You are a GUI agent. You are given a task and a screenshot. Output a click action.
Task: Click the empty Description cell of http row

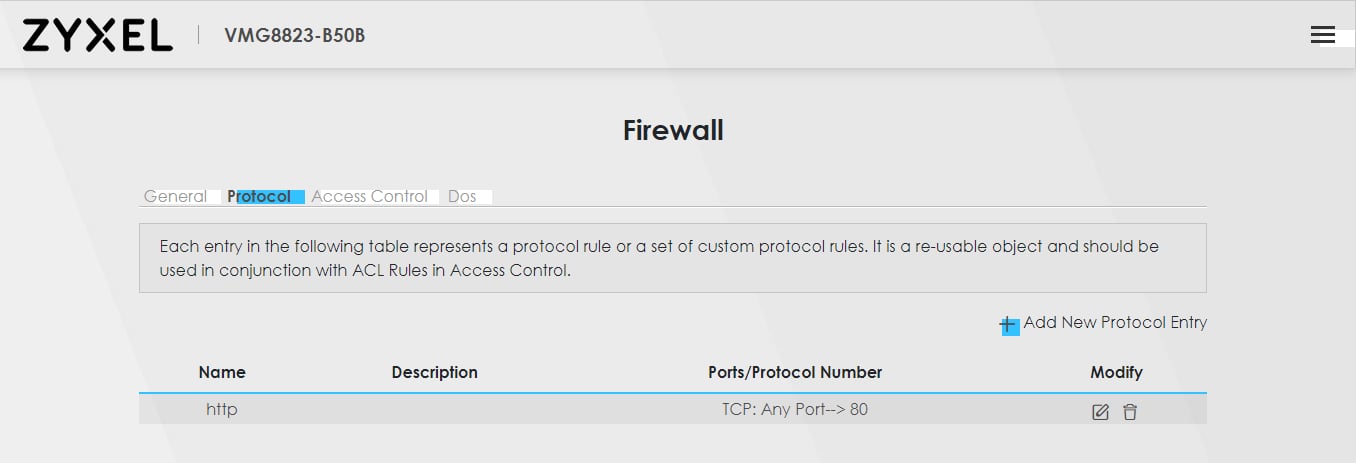click(x=435, y=409)
